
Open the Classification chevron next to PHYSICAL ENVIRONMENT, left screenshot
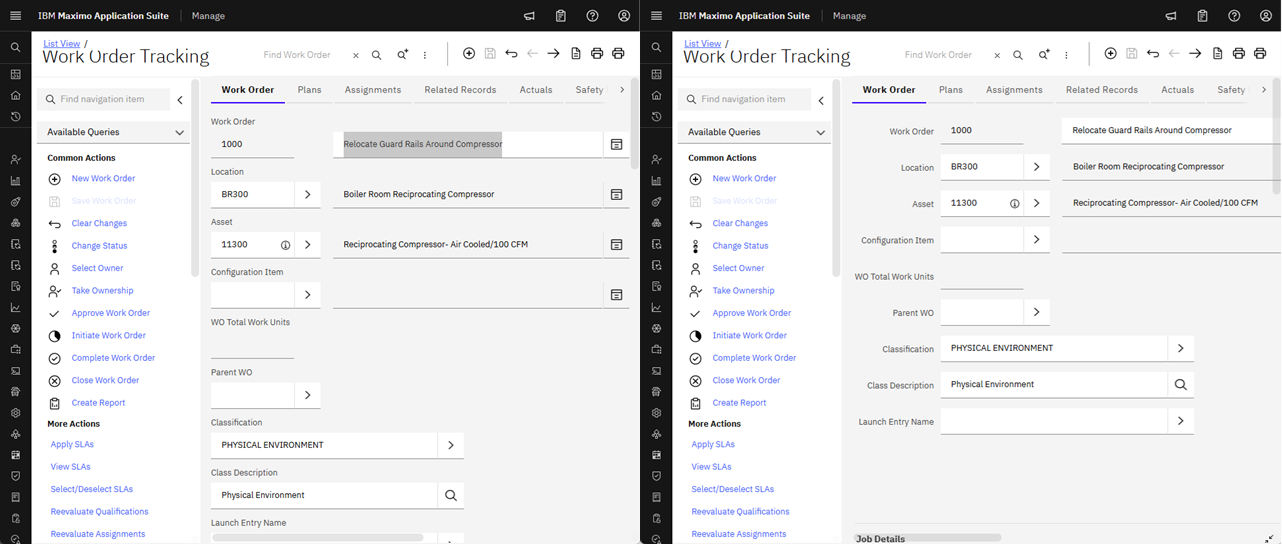click(451, 445)
